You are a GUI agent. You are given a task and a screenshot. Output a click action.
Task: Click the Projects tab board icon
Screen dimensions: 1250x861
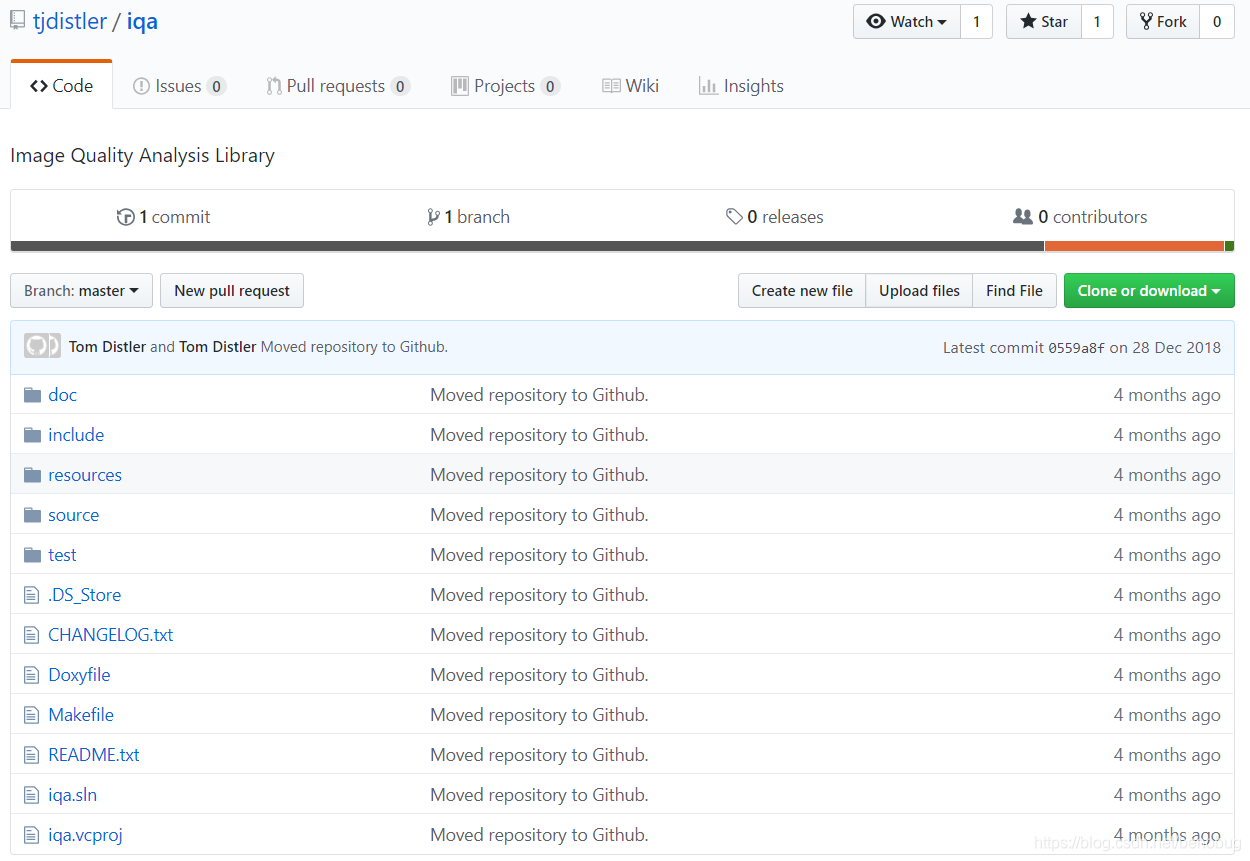click(x=460, y=86)
